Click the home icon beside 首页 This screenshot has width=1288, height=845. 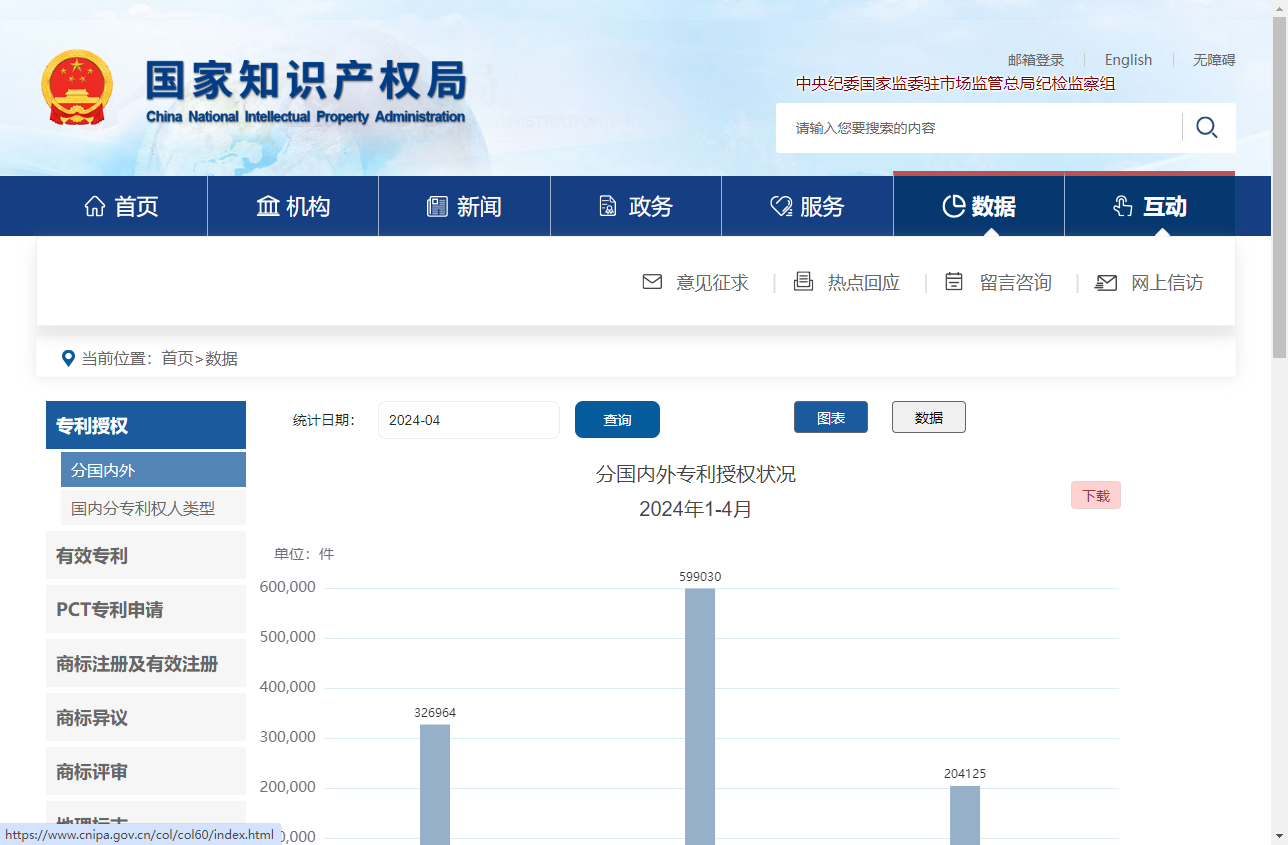(x=95, y=207)
